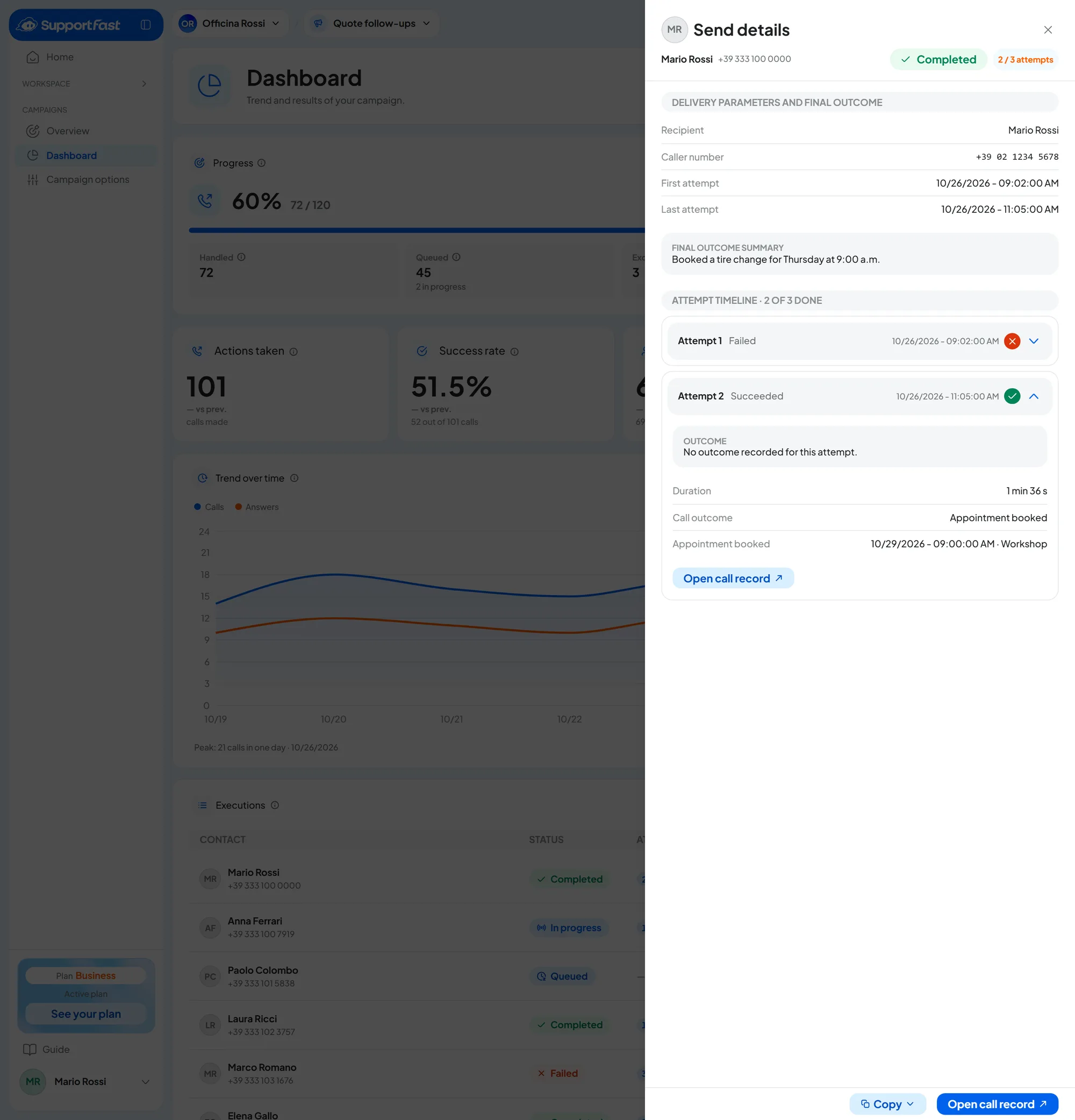Open the Quote follow-ups campaign dropdown

coord(371,24)
